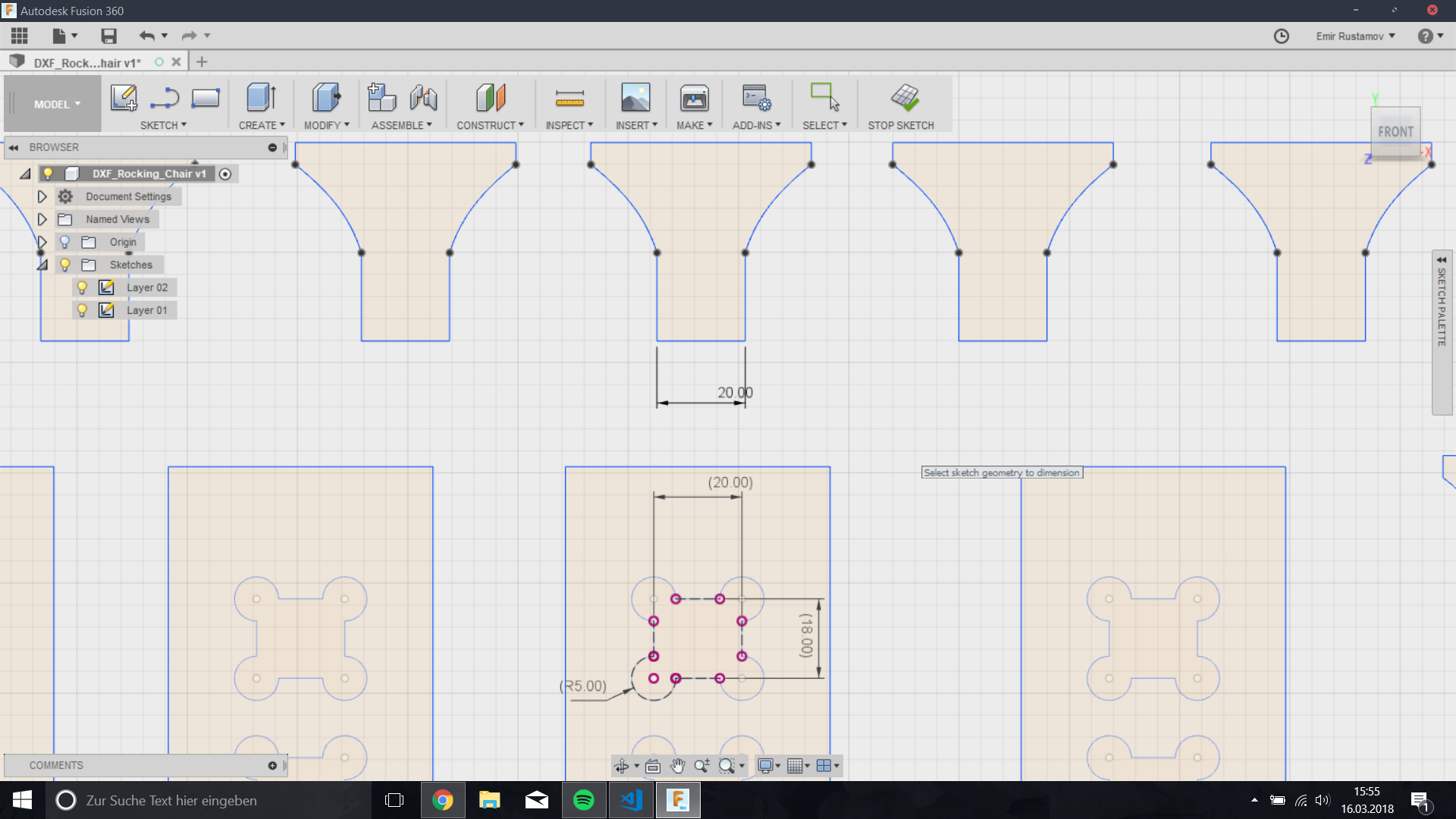Toggle visibility of Layer 01 sketch
This screenshot has width=1456, height=819.
pos(83,310)
